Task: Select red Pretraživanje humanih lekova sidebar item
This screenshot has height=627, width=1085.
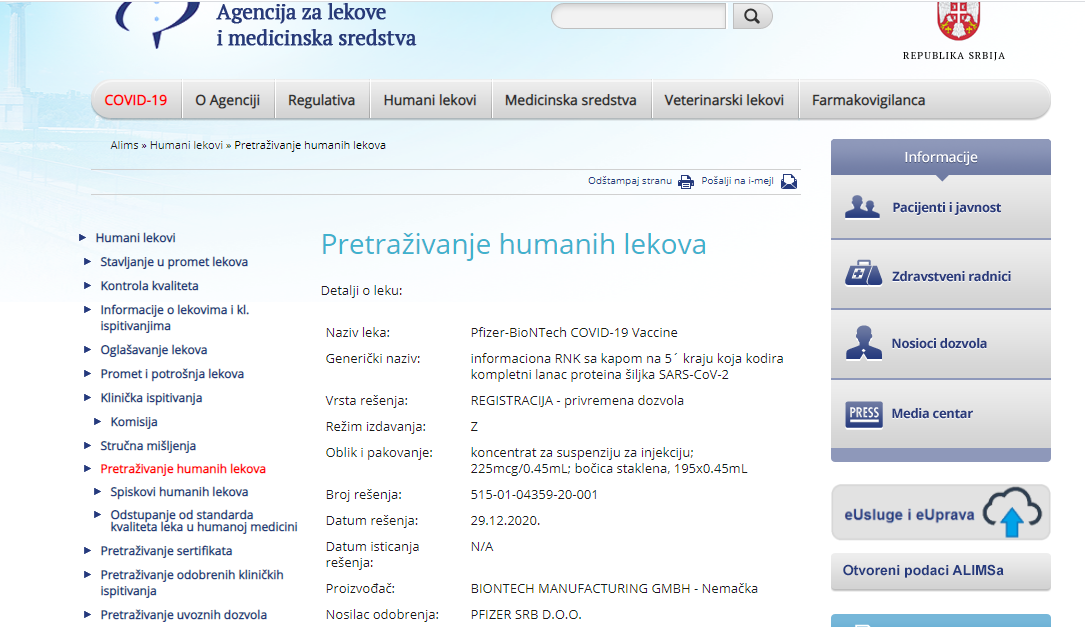Action: [183, 469]
